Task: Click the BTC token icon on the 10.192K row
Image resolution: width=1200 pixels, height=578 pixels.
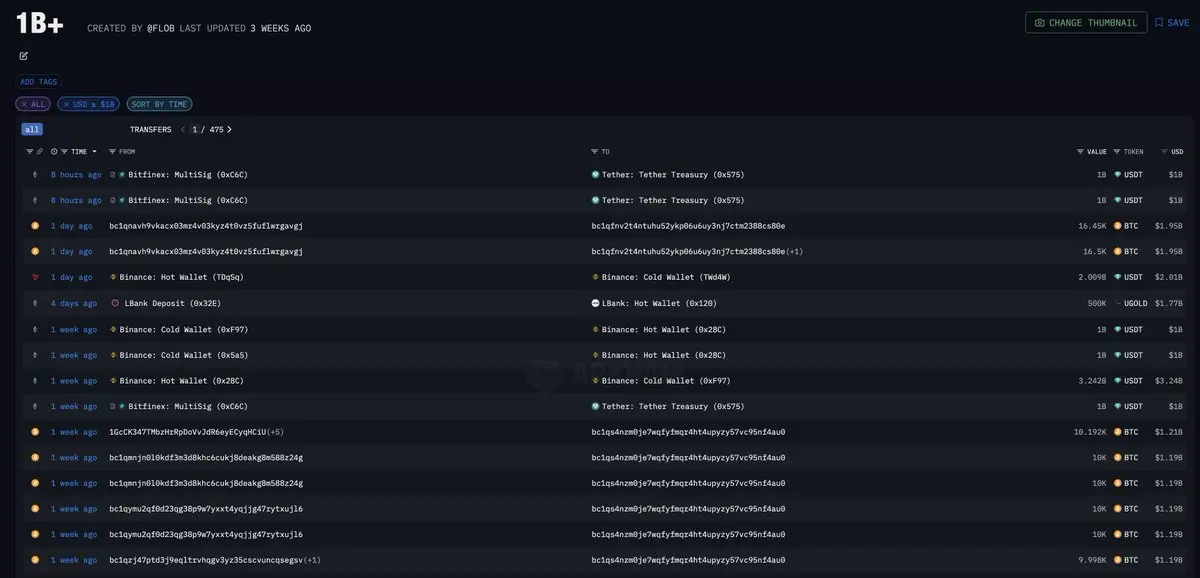Action: pyautogui.click(x=1118, y=432)
